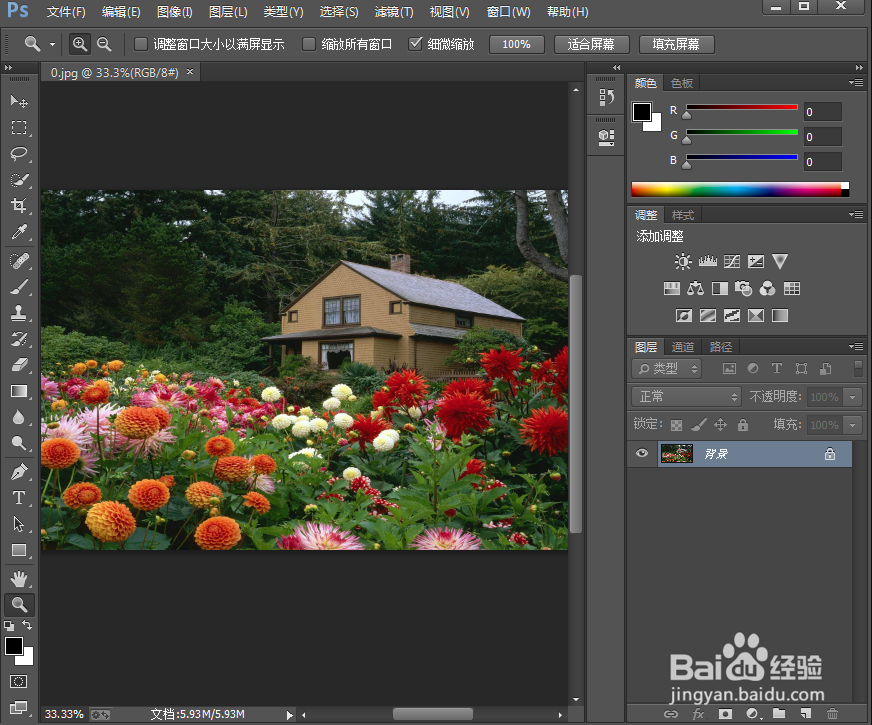Select the Horizontal Type tool
The width and height of the screenshot is (872, 725).
pos(19,498)
